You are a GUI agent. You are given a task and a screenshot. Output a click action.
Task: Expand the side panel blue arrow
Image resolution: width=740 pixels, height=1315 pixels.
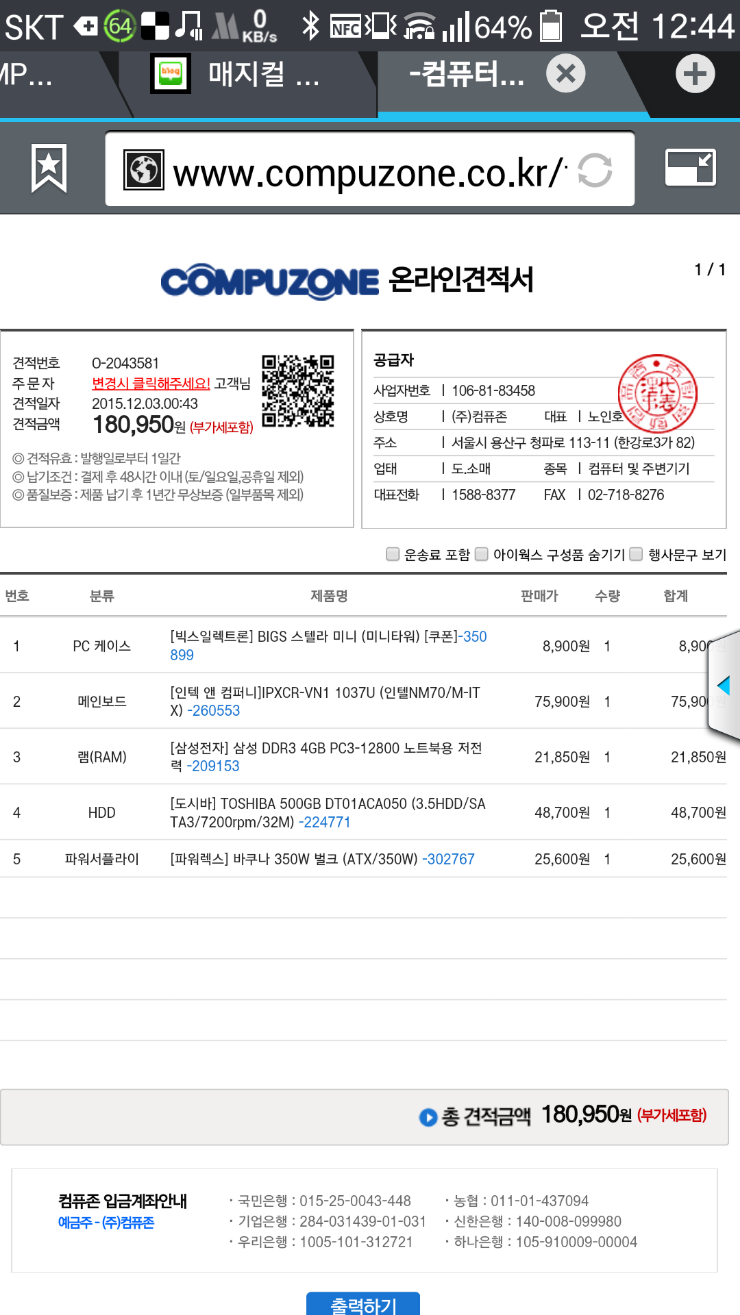(724, 686)
